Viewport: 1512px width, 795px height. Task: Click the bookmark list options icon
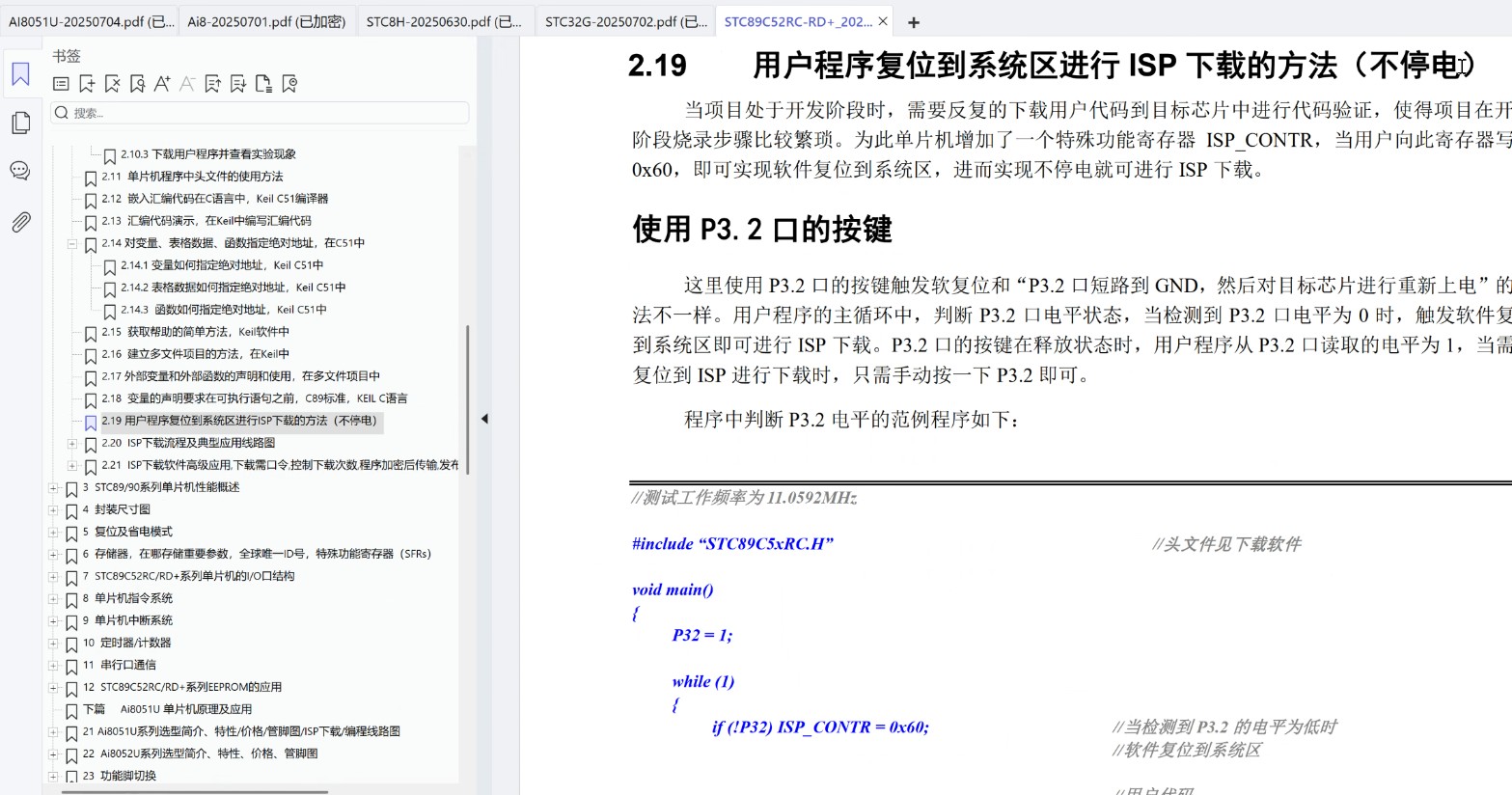click(61, 84)
